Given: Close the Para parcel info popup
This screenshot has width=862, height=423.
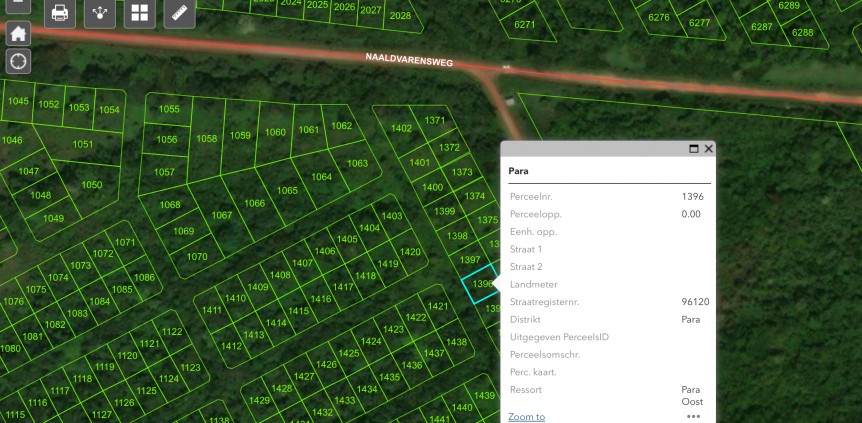Looking at the screenshot, I should click(x=709, y=149).
